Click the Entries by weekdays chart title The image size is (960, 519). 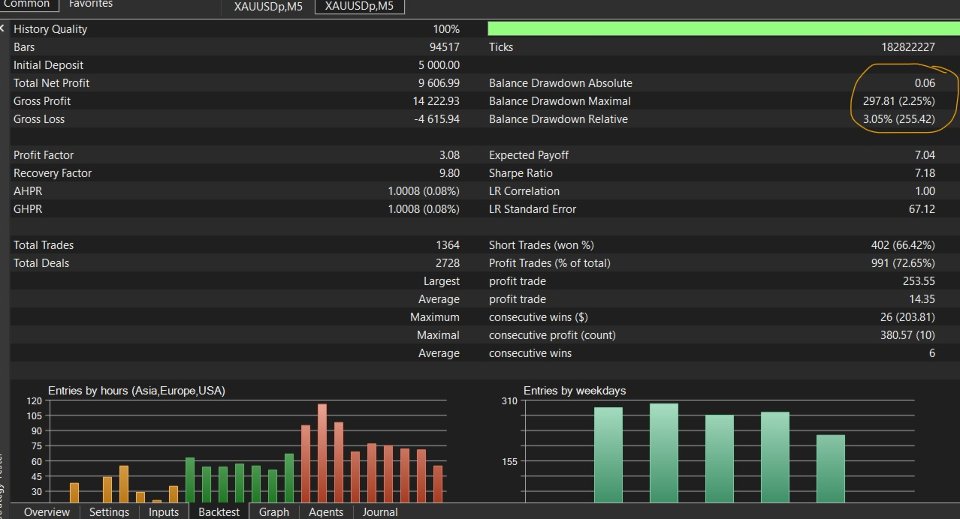[574, 390]
